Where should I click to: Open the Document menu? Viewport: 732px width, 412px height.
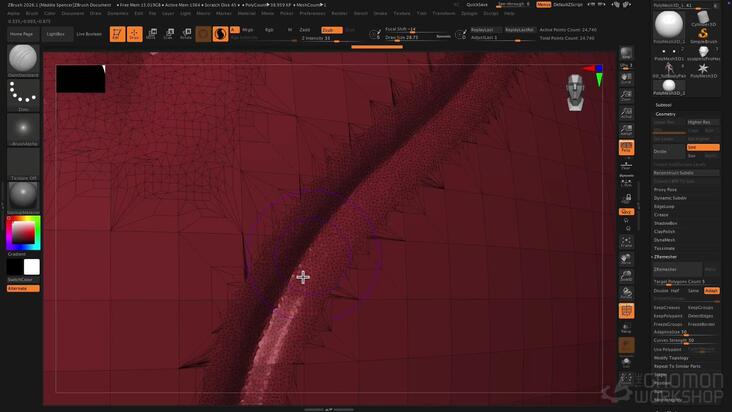73,14
